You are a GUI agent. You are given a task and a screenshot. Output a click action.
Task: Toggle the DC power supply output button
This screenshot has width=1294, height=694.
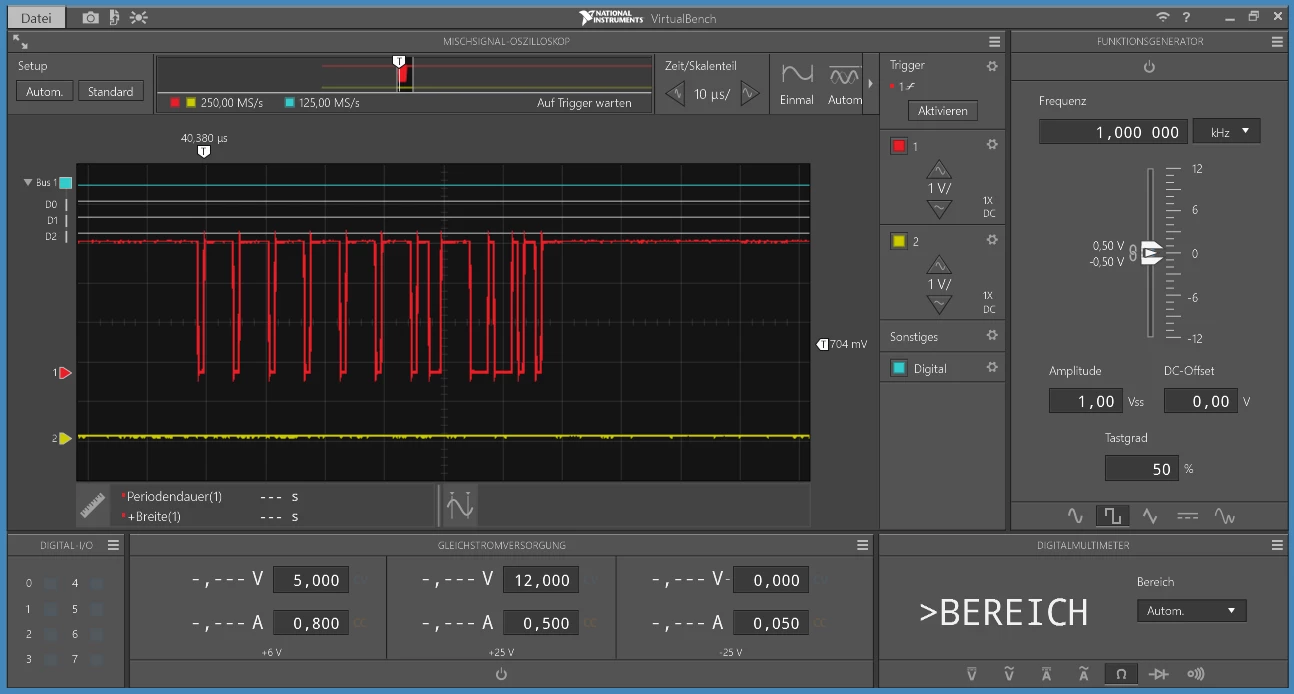coord(501,674)
